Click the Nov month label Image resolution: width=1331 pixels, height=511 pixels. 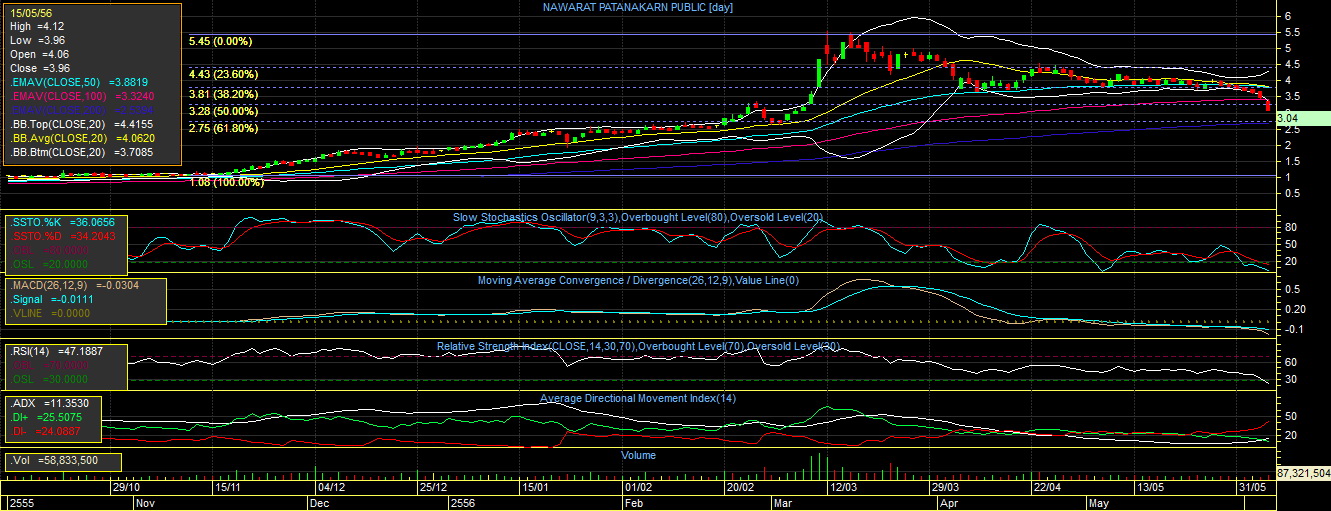(145, 503)
